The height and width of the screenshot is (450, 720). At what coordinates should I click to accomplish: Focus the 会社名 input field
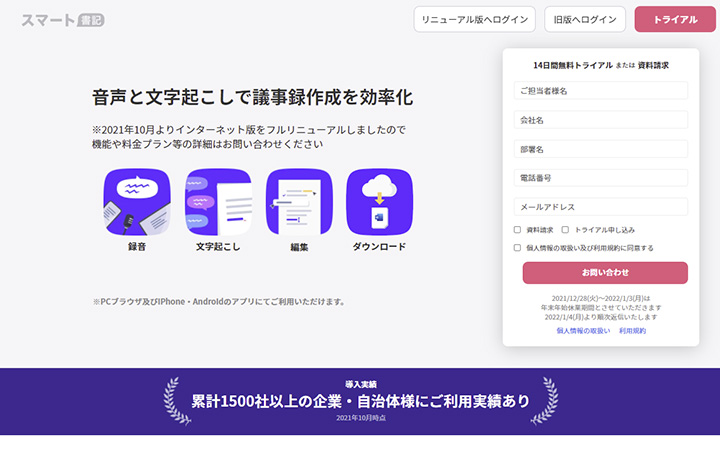tap(601, 120)
